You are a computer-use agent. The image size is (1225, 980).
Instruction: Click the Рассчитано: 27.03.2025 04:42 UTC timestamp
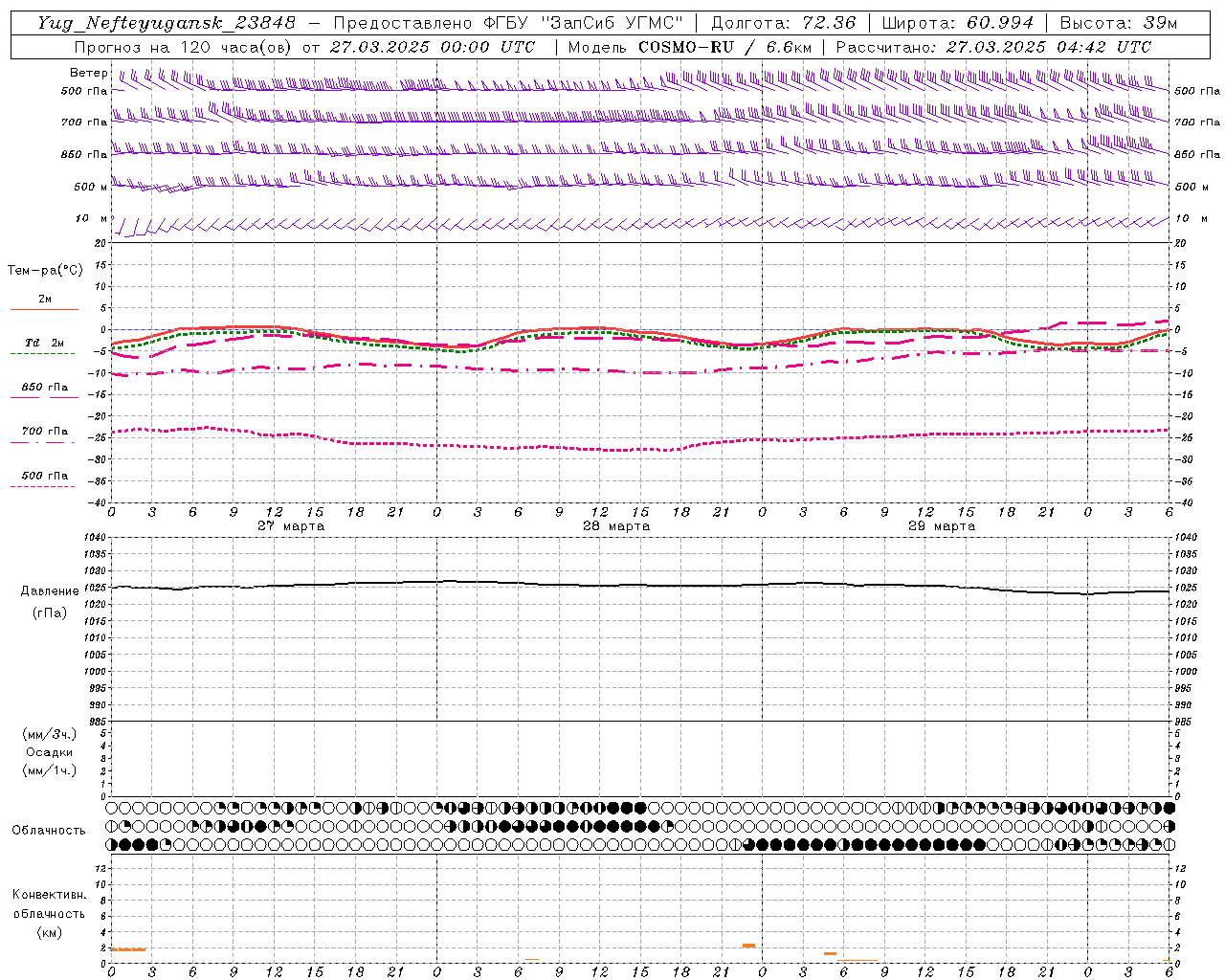(x=993, y=47)
